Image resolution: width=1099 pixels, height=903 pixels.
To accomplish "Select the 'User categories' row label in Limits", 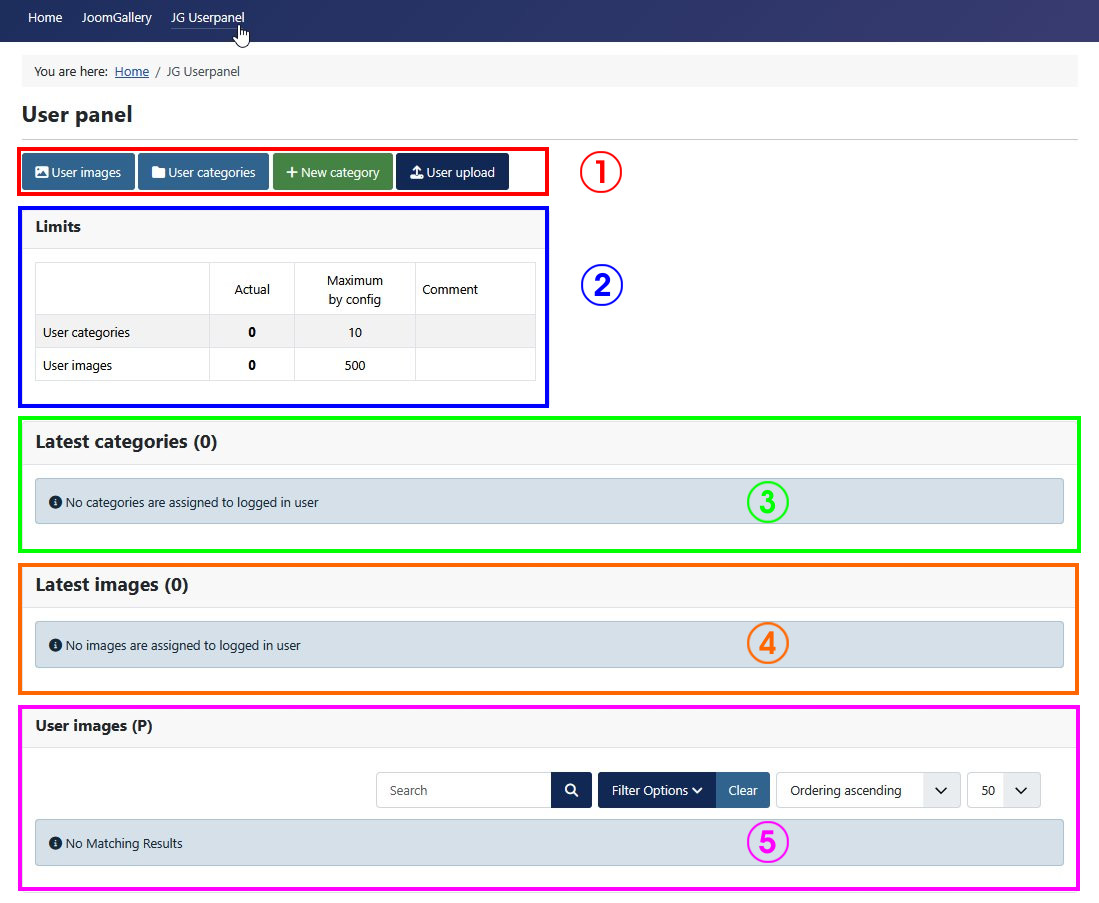I will pyautogui.click(x=86, y=332).
